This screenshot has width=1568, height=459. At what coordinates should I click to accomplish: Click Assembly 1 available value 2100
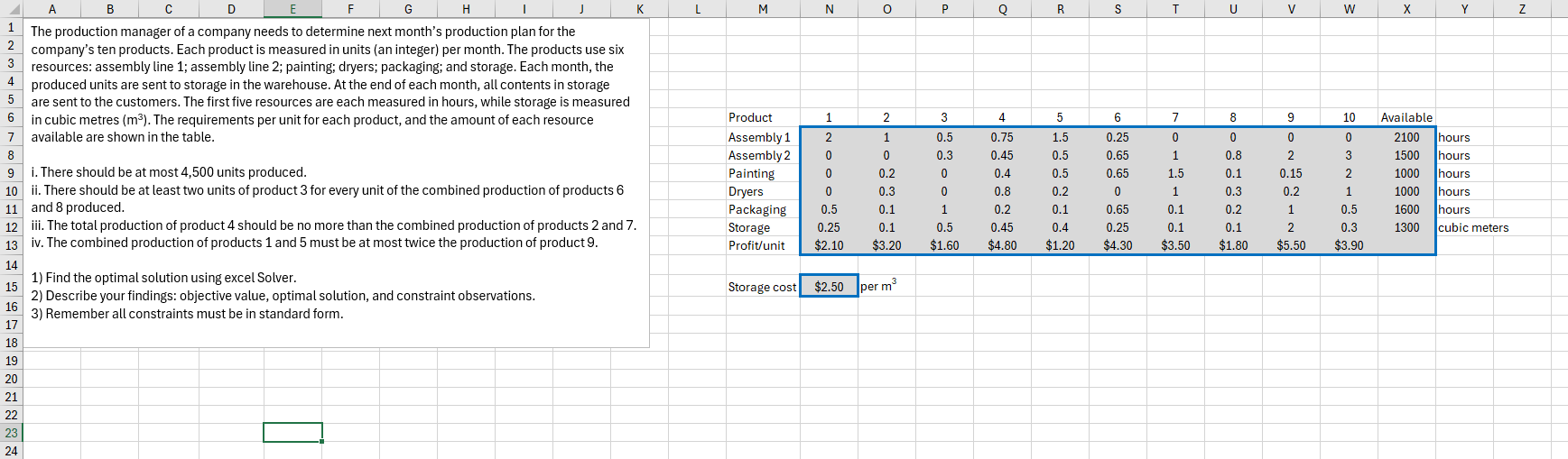(x=1406, y=137)
